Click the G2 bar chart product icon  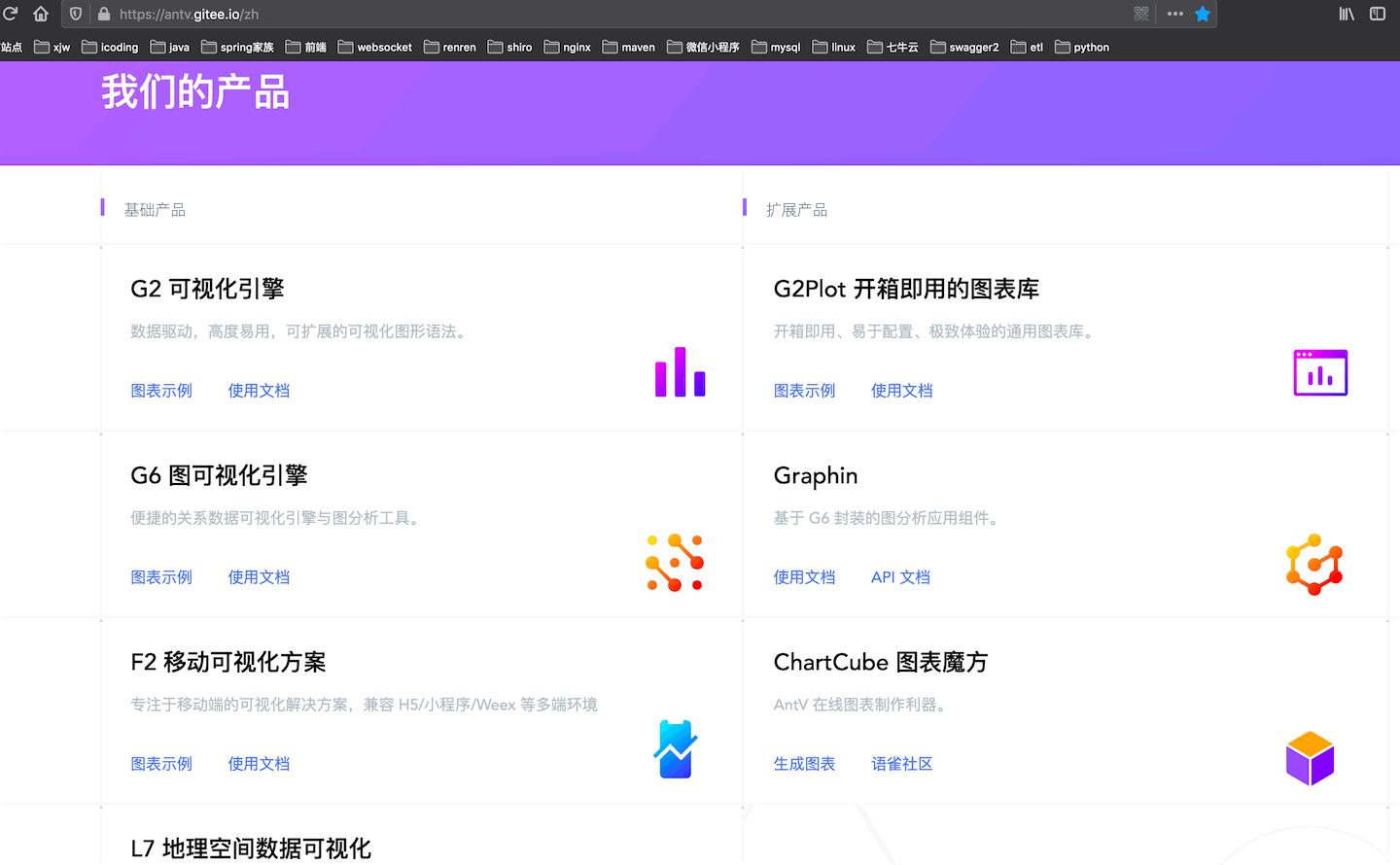pyautogui.click(x=680, y=372)
